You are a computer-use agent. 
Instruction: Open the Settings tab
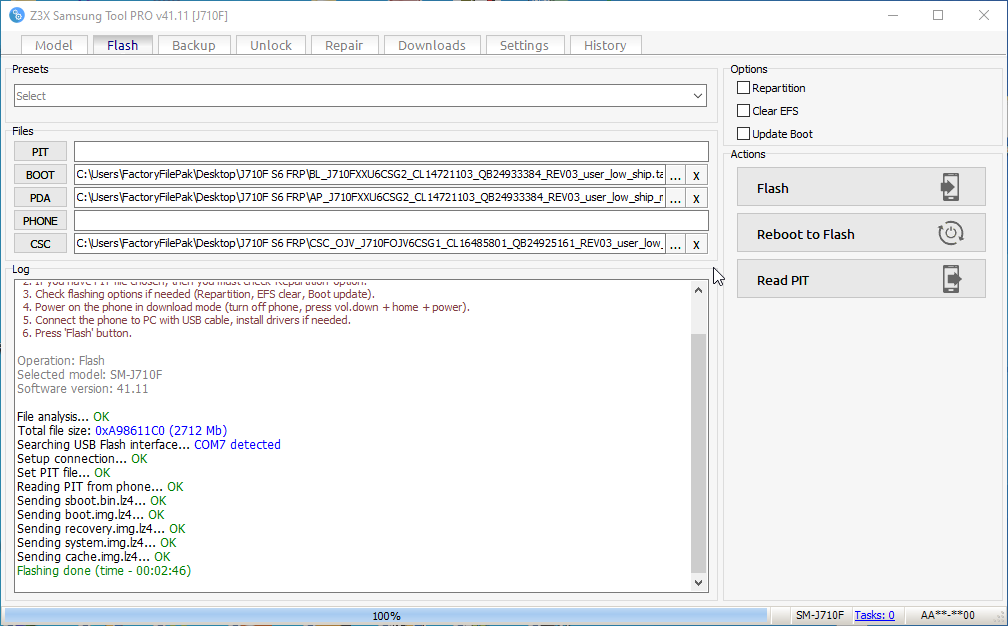[x=524, y=45]
